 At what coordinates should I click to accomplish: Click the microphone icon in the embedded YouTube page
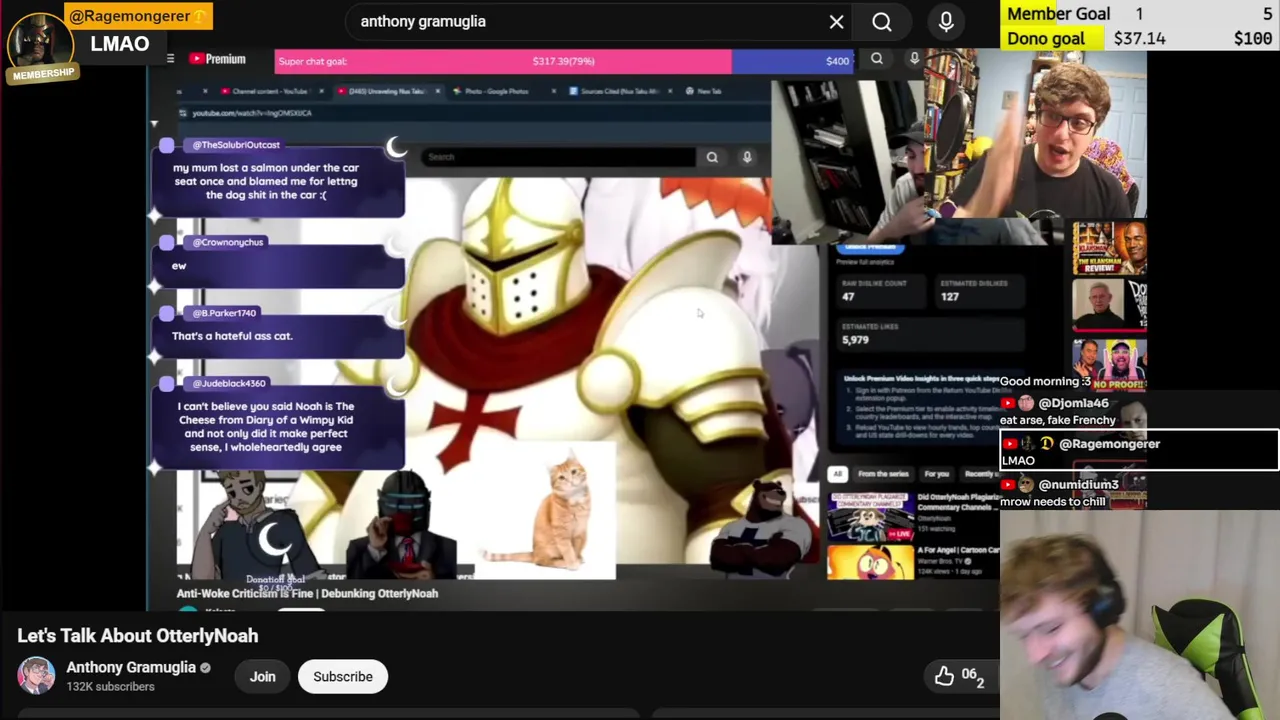click(x=747, y=157)
